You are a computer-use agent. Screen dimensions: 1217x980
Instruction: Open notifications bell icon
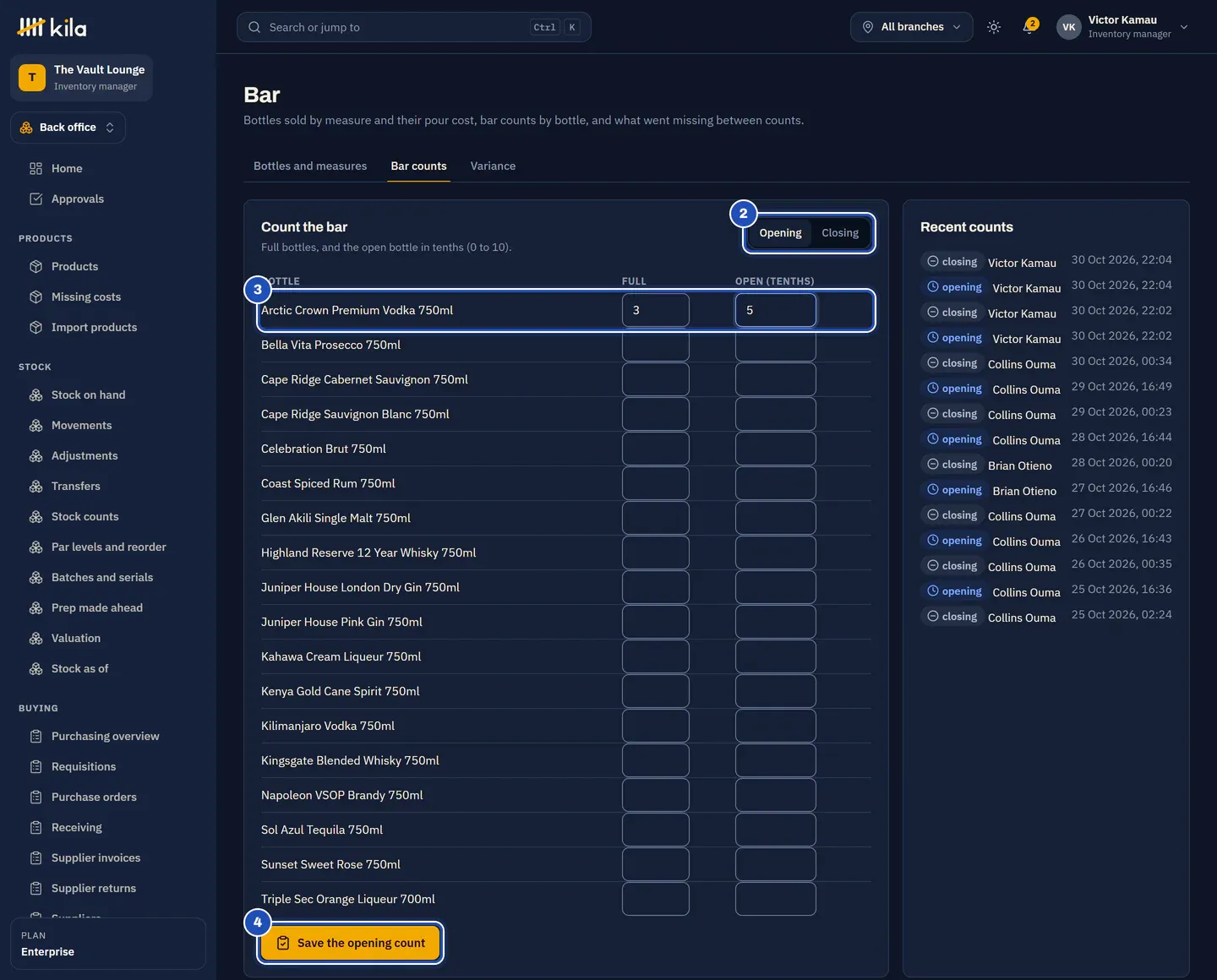1029,27
